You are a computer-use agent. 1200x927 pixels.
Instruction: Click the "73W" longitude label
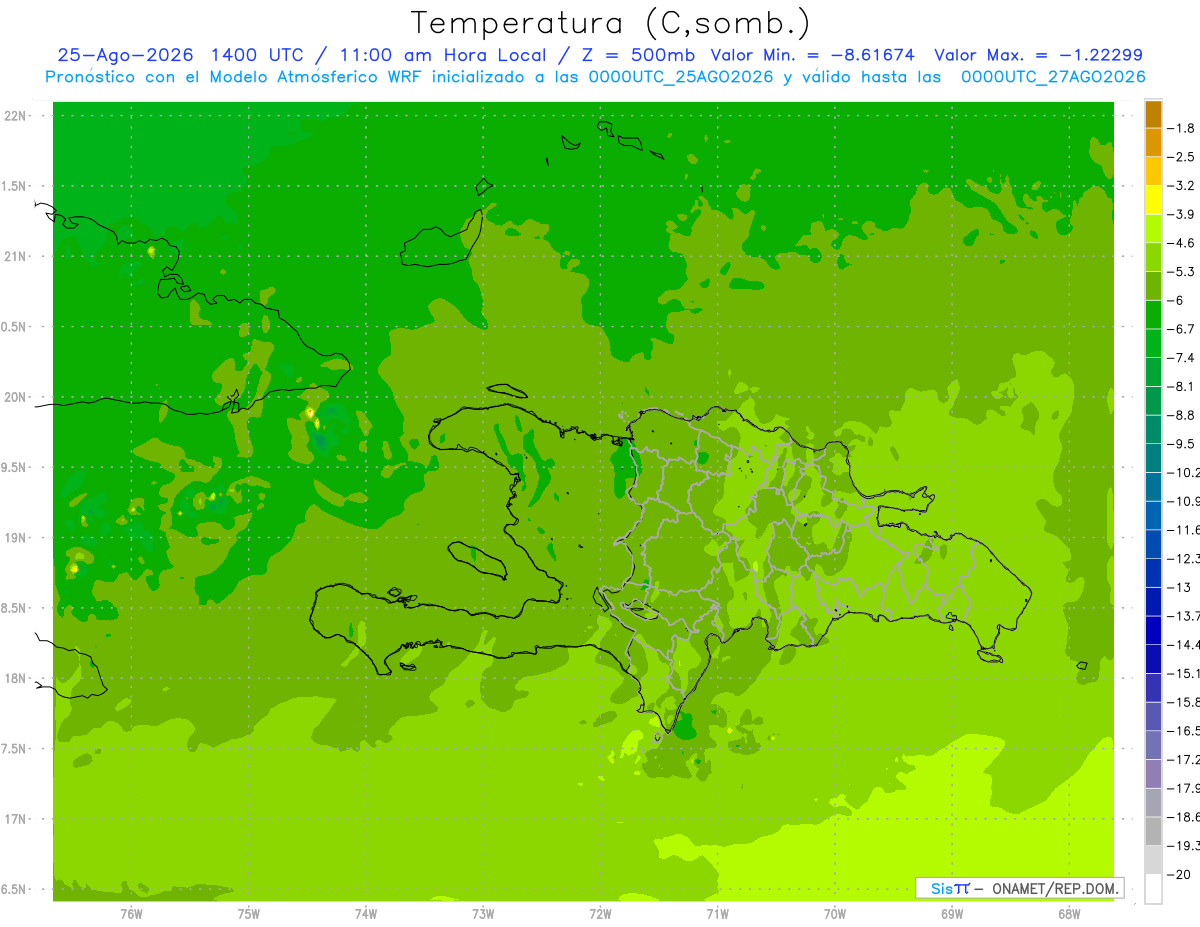(483, 913)
